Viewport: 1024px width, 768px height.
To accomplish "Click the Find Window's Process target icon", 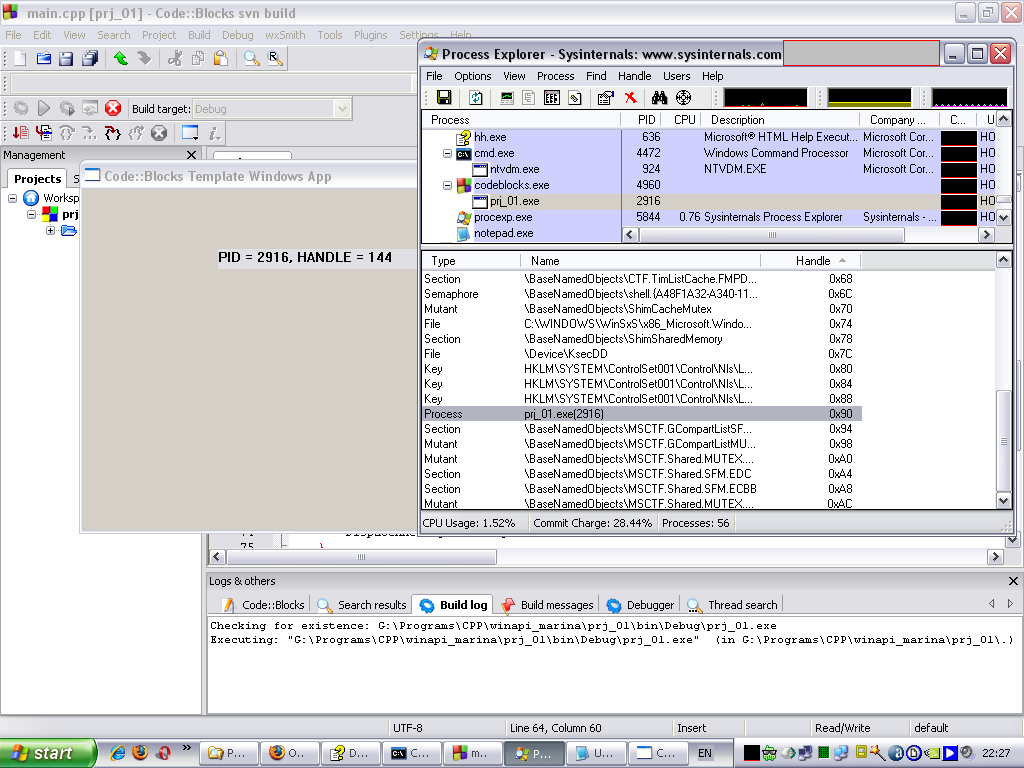I will [x=684, y=98].
